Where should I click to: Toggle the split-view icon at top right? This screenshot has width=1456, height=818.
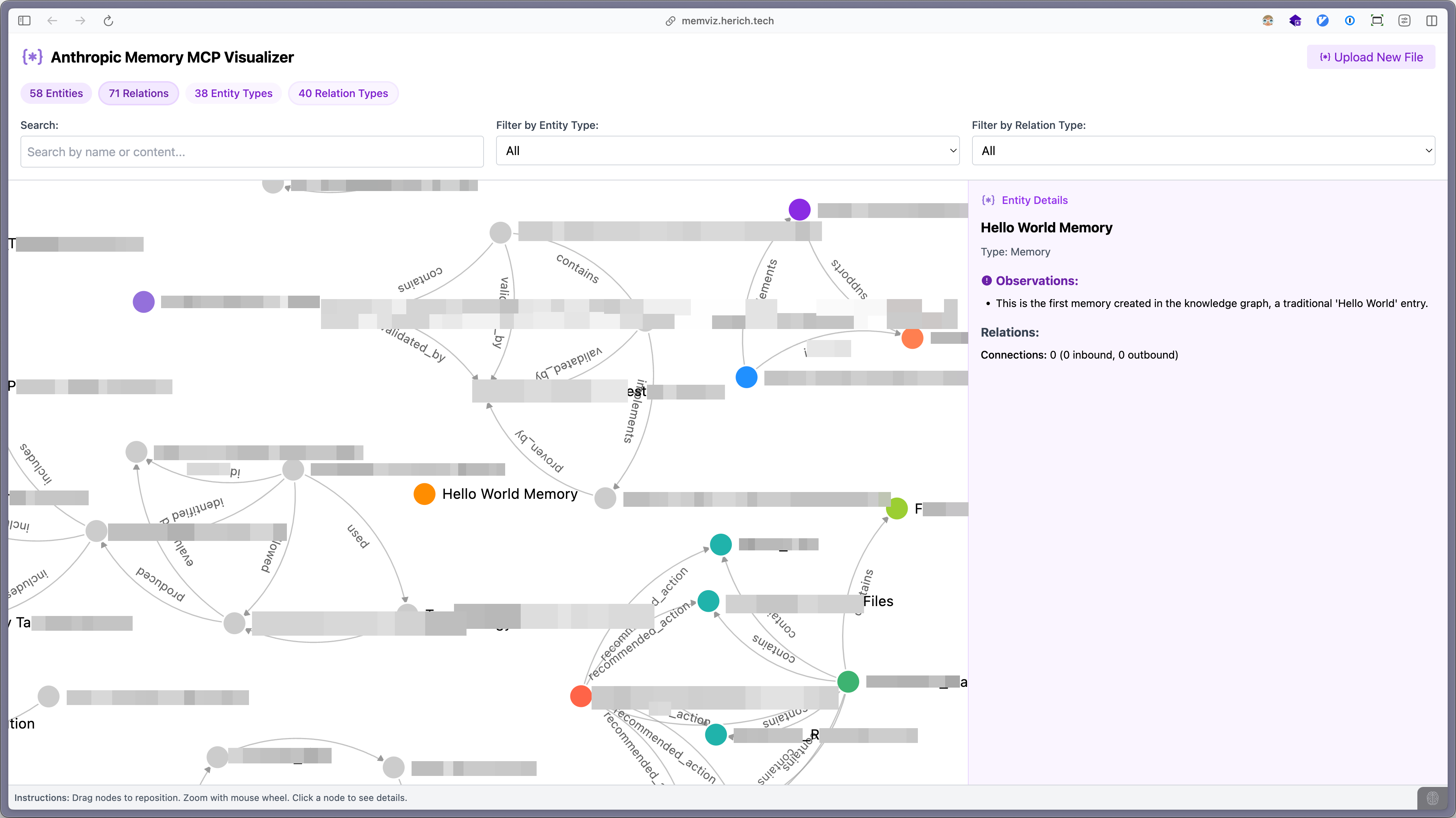pos(1433,21)
